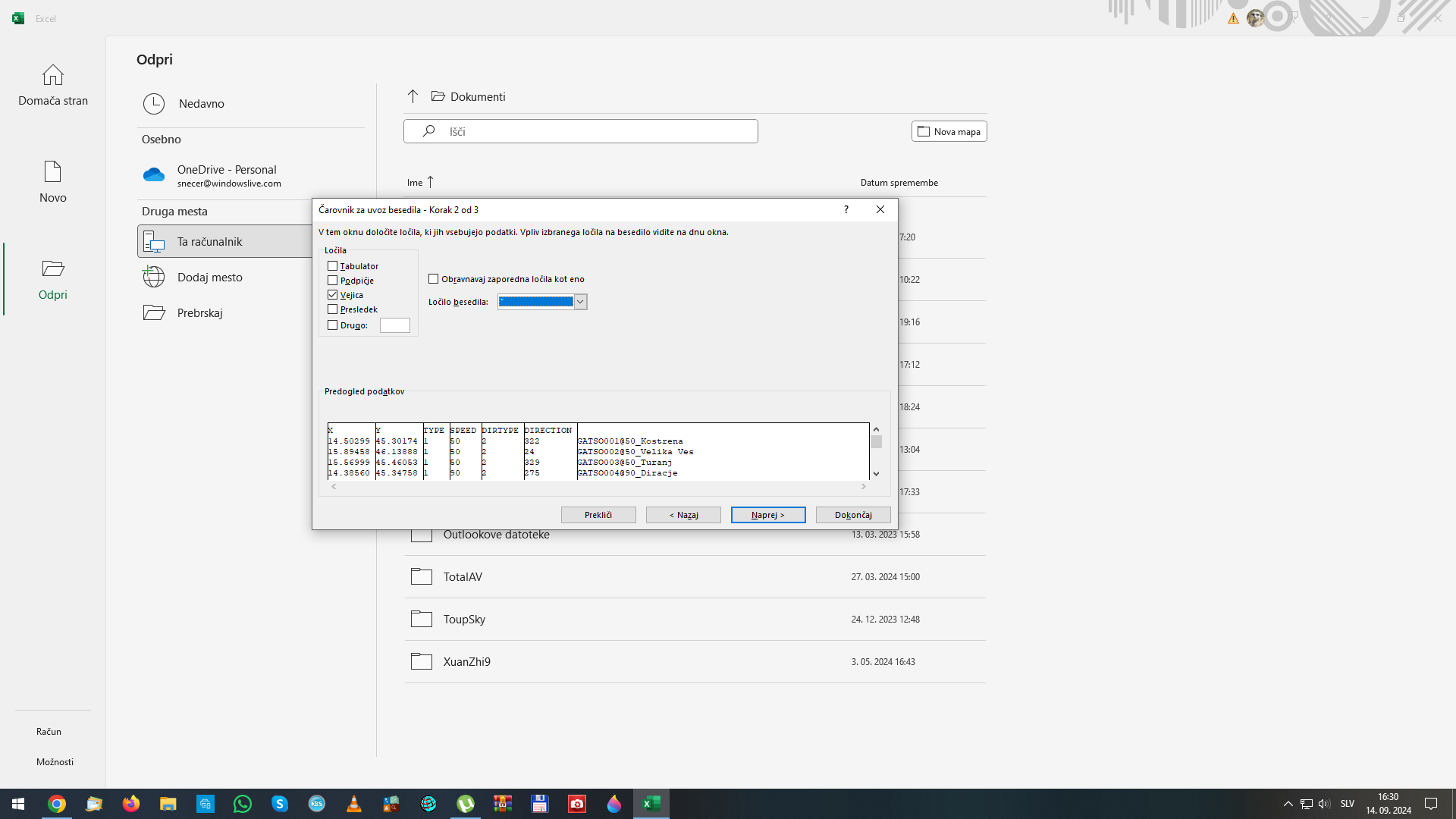Image resolution: width=1456 pixels, height=819 pixels.
Task: Click the Išči search field
Action: pyautogui.click(x=580, y=131)
